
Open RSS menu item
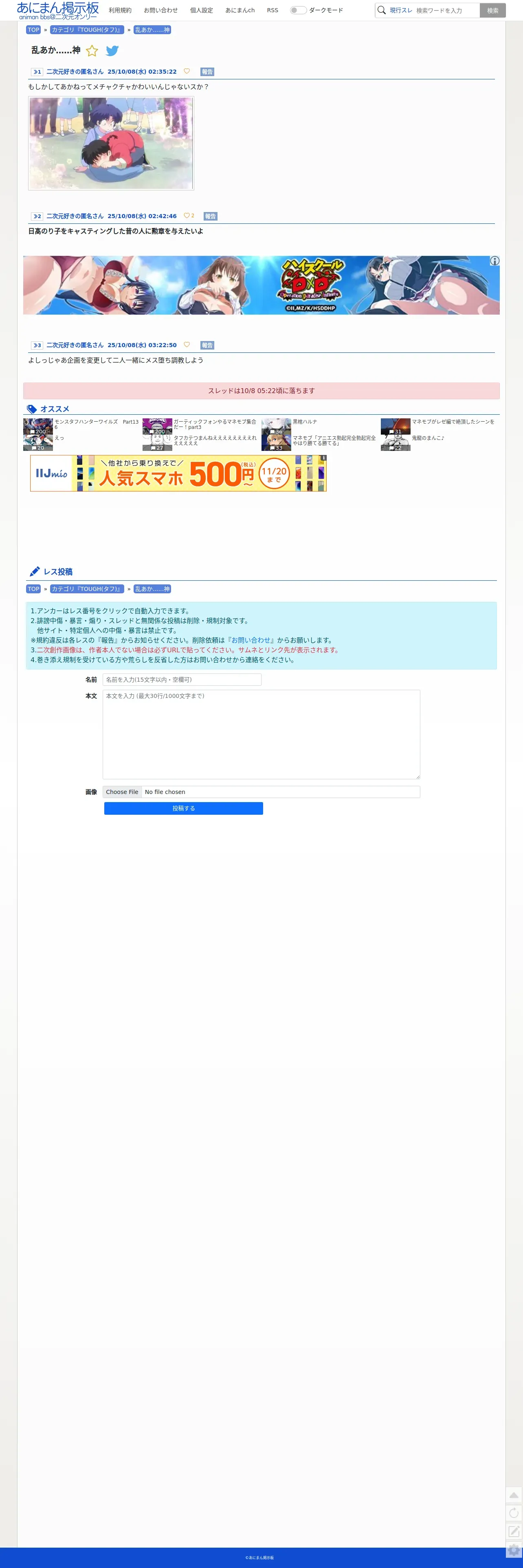pos(272,10)
